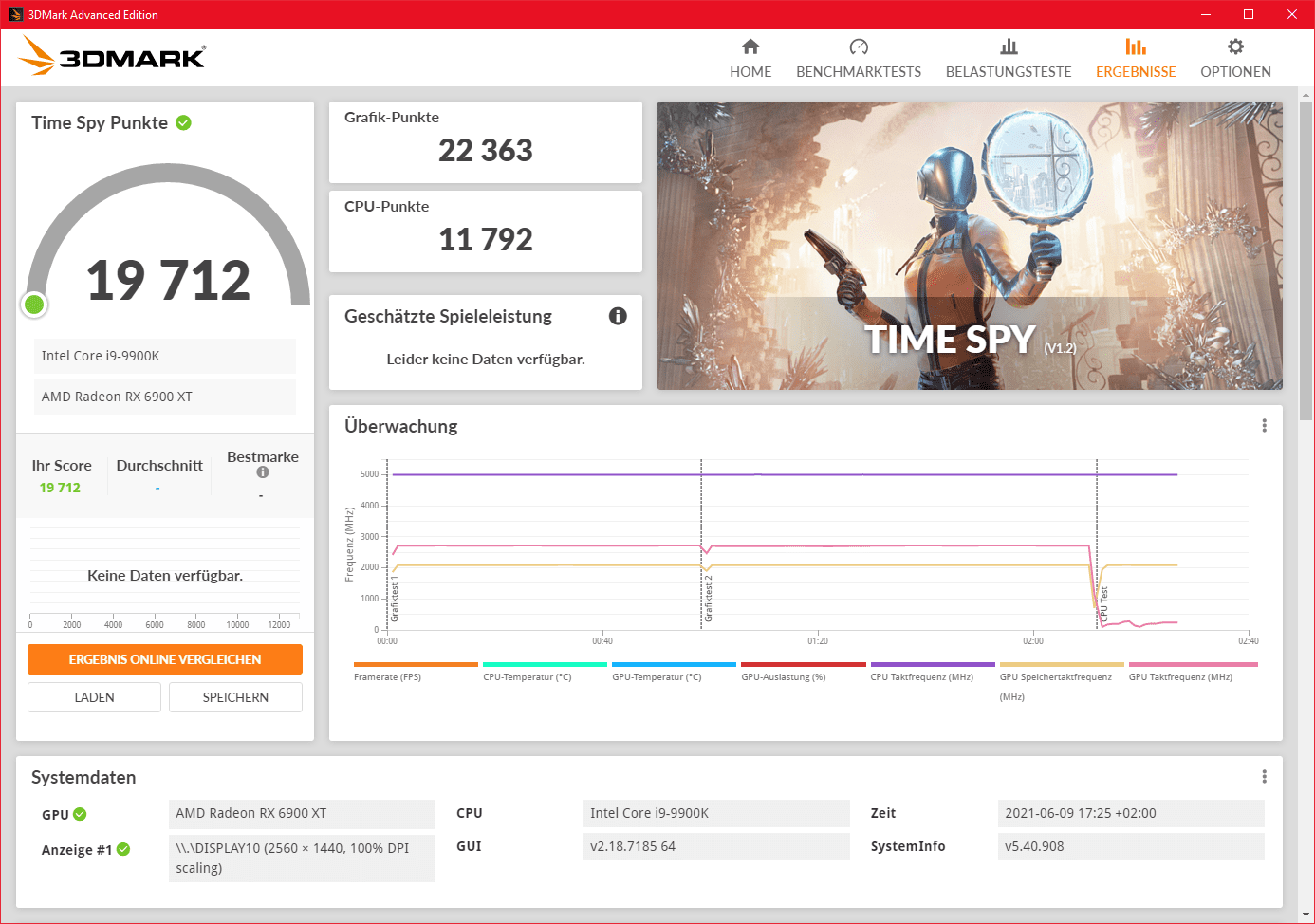
Task: Click the vertical scrollbar thumb
Action: click(1306, 261)
